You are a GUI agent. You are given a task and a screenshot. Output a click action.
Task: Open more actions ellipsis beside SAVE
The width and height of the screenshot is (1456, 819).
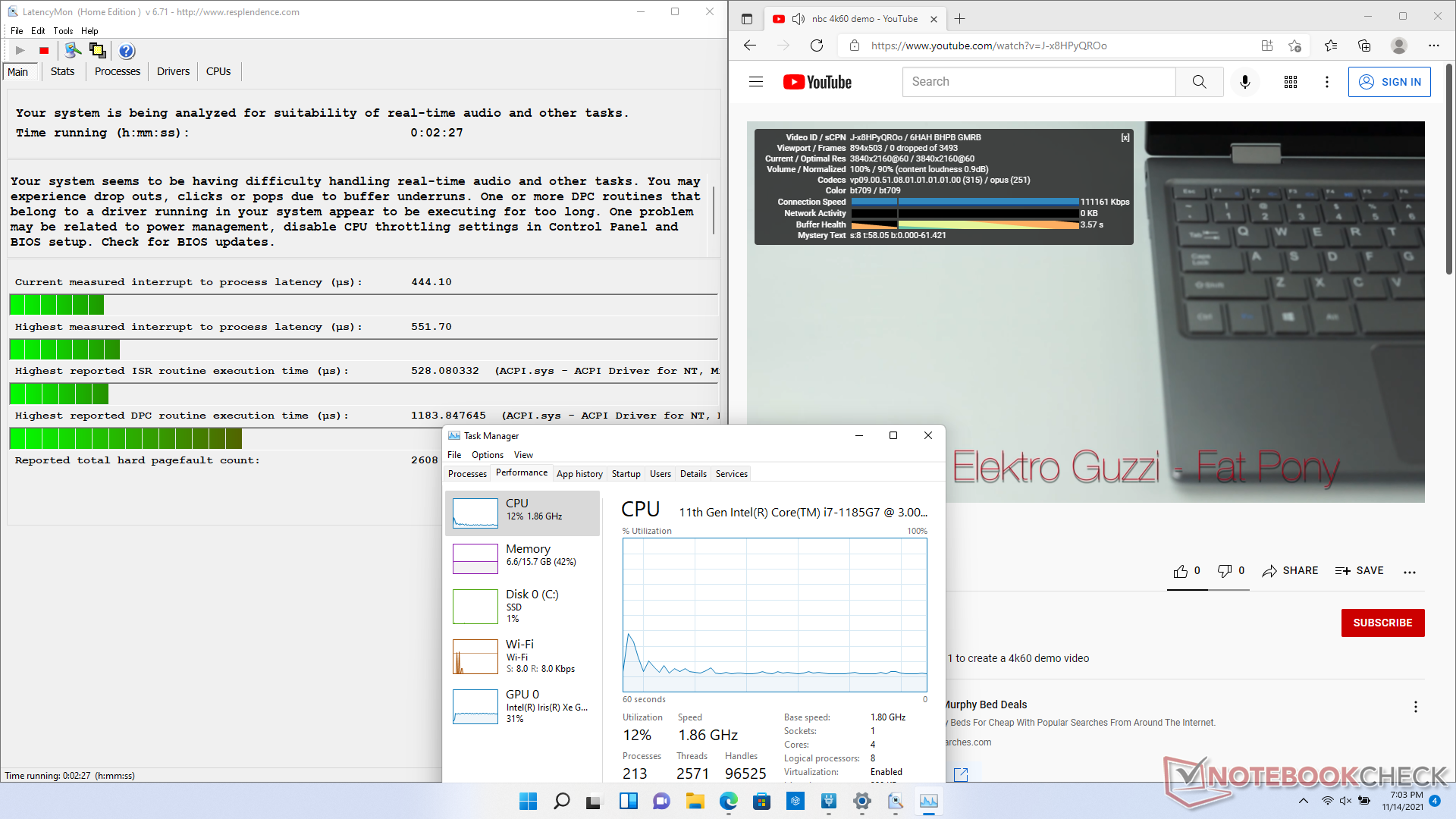[1410, 572]
